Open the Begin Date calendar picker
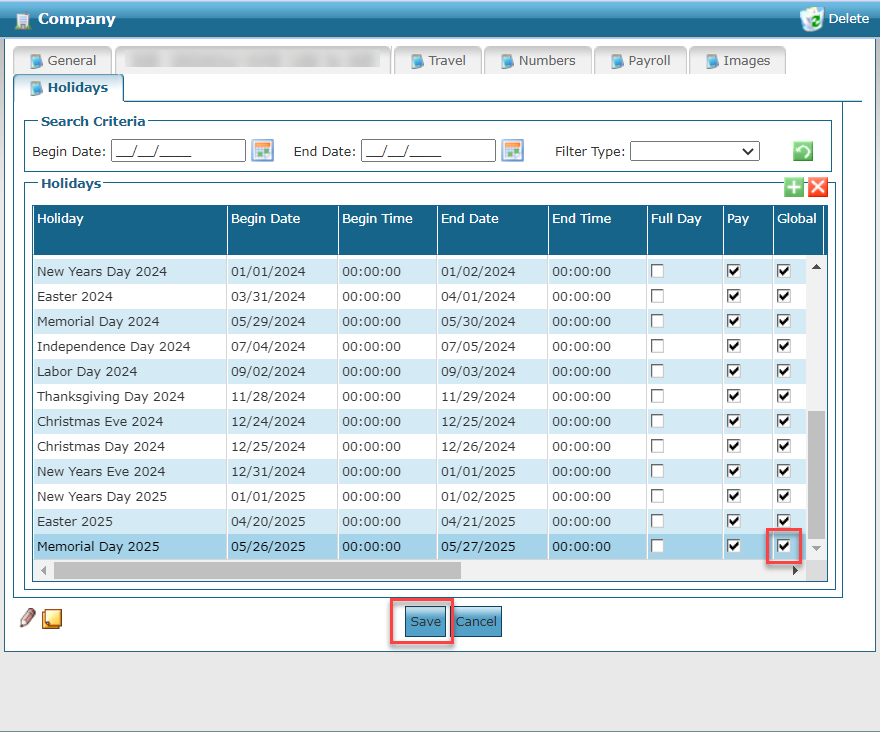880x732 pixels. point(262,151)
